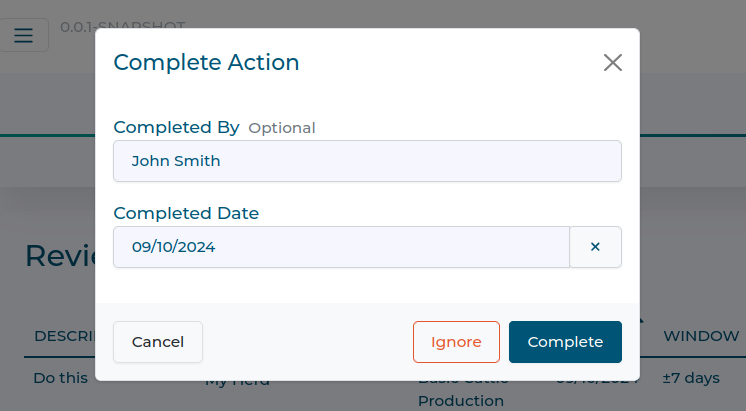Image resolution: width=746 pixels, height=411 pixels.
Task: Clear the Completed Date value
Action: pos(595,247)
